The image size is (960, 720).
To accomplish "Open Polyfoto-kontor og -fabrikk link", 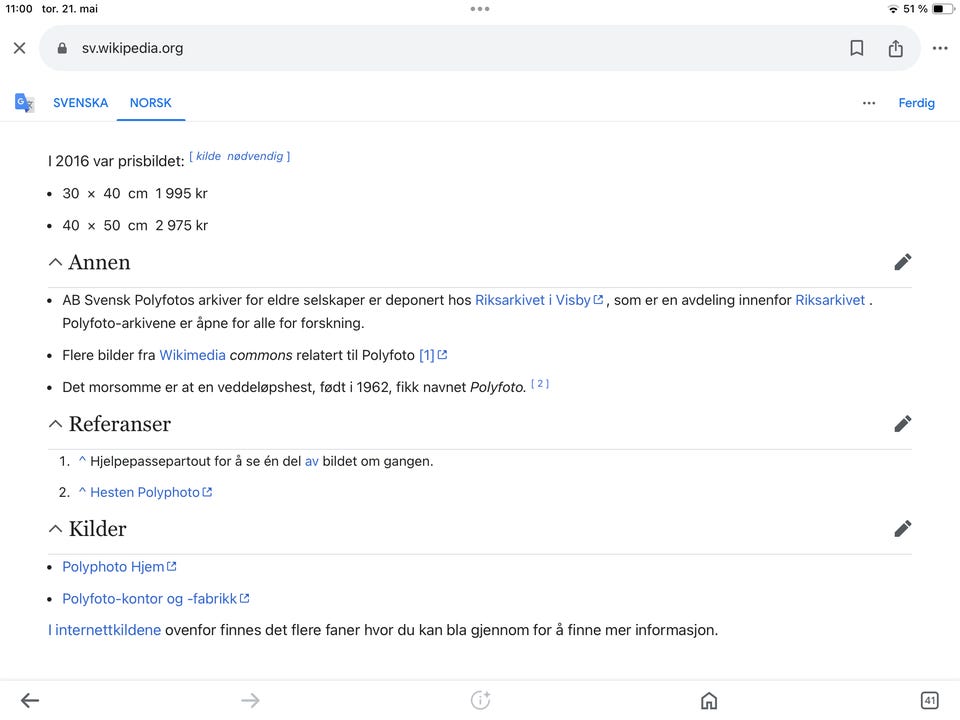I will tap(156, 599).
